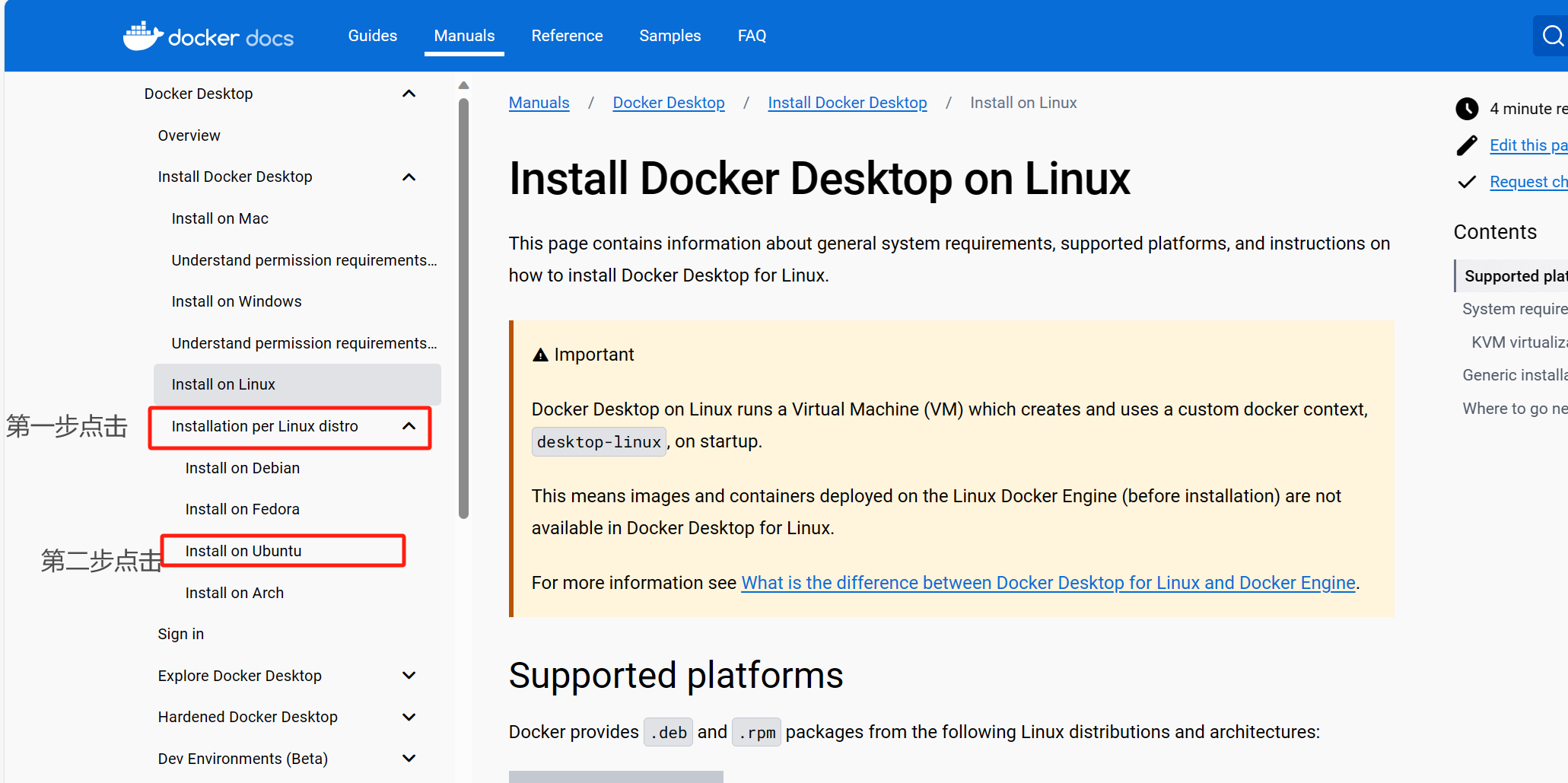Select Install on Fedora

point(243,509)
